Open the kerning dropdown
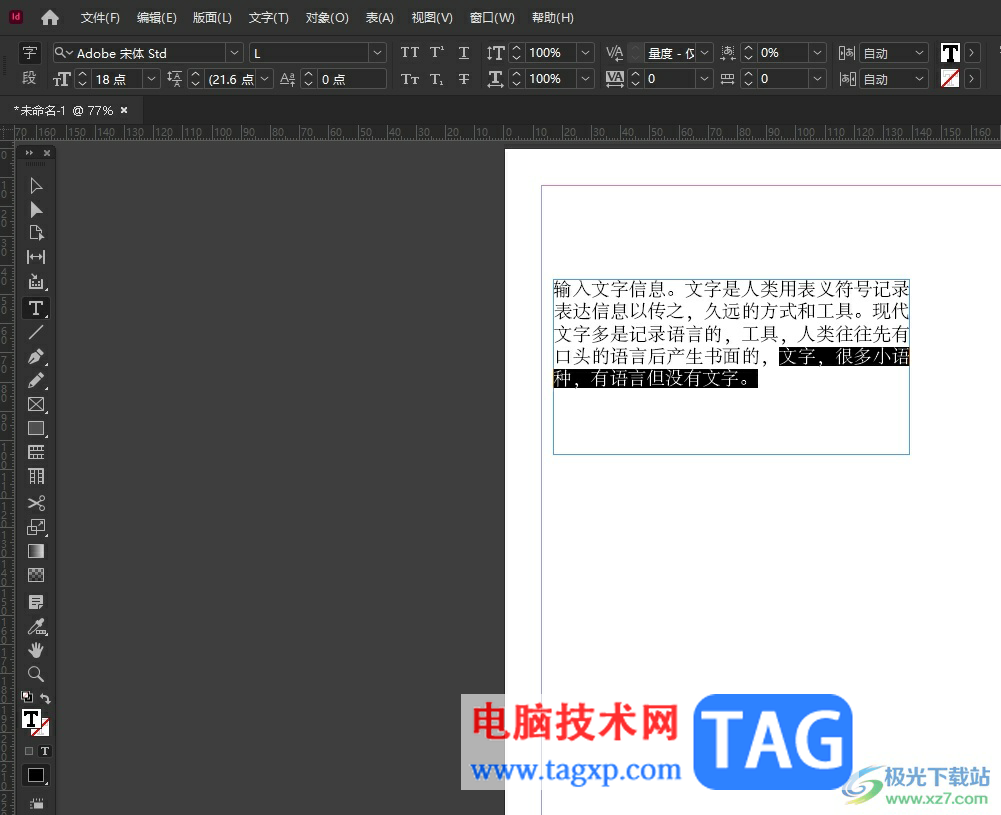Viewport: 1001px width, 815px height. (704, 53)
